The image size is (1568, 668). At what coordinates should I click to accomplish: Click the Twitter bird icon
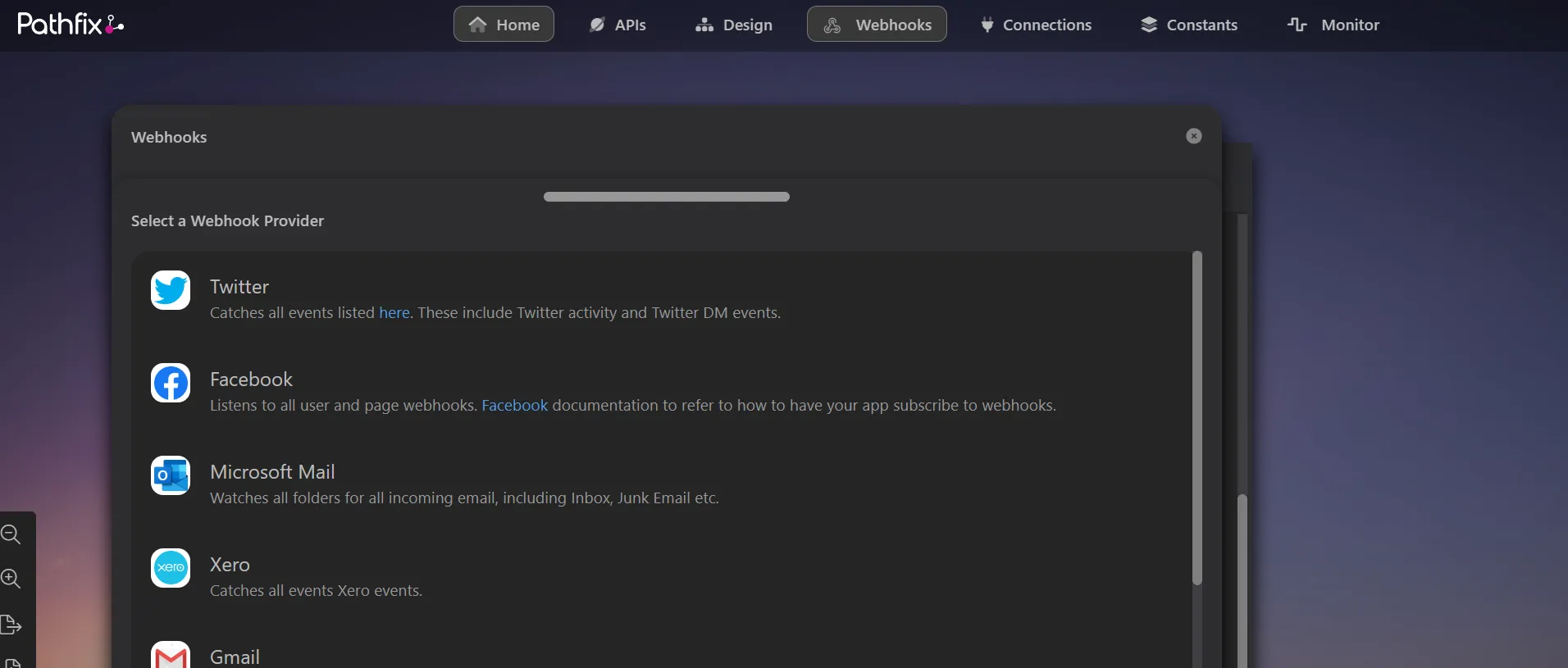(171, 290)
